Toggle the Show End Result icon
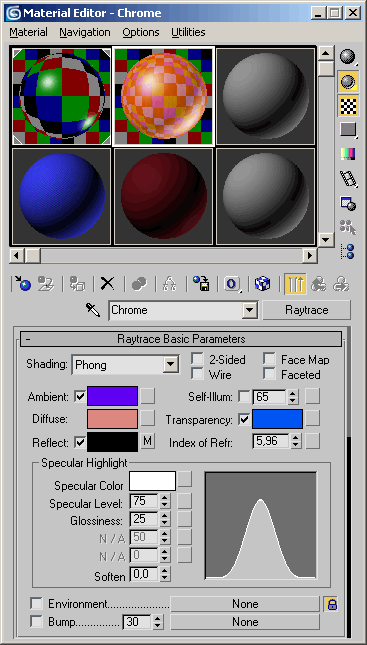367x645 pixels. click(x=295, y=283)
